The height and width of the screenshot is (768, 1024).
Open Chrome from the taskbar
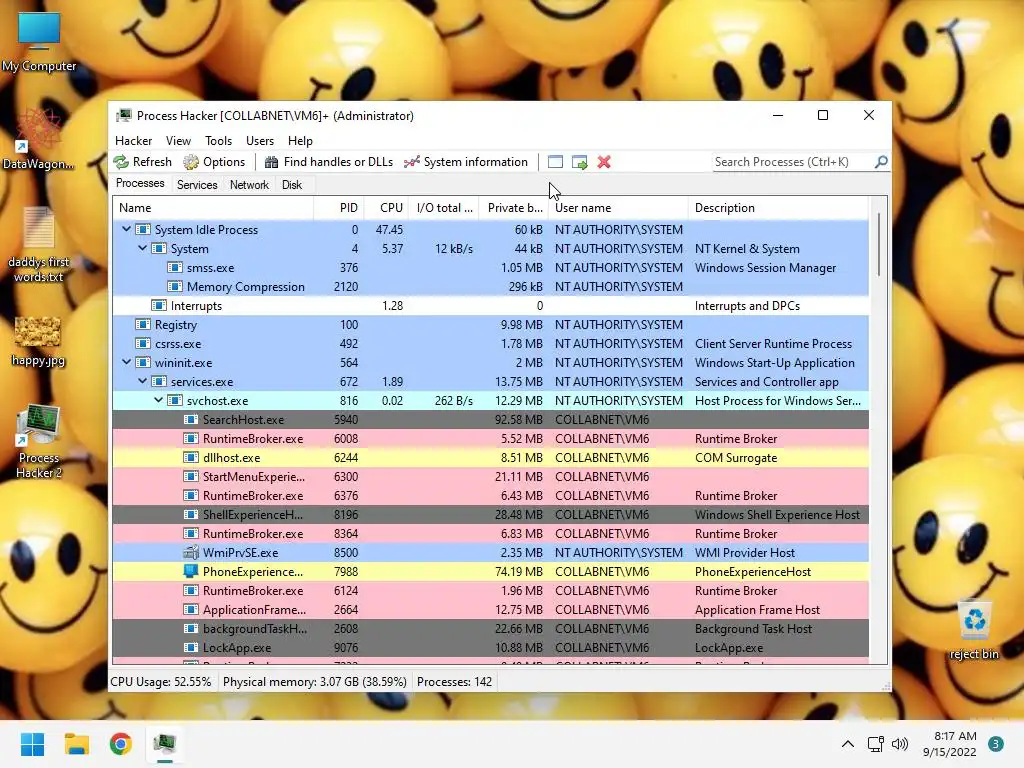(121, 744)
